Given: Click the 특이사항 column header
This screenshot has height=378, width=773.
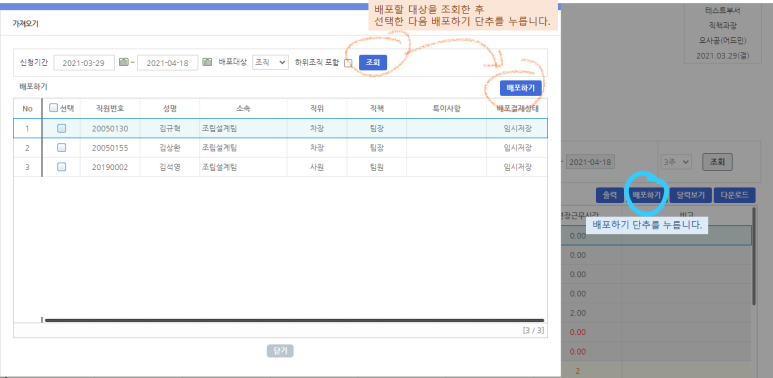Looking at the screenshot, I should pos(446,108).
